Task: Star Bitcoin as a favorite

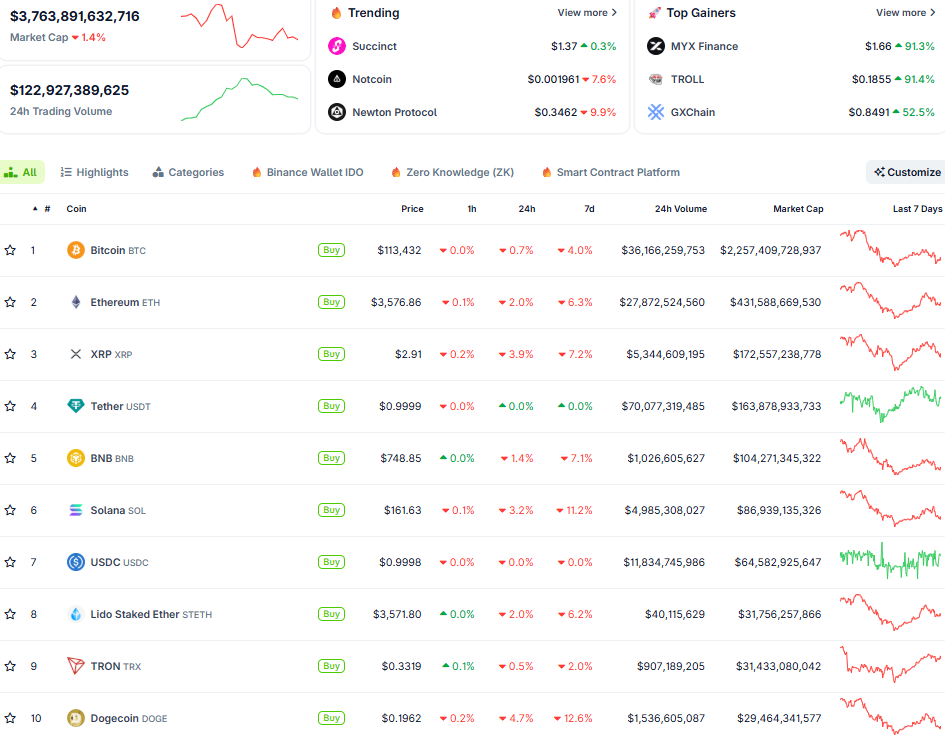Action: point(11,250)
